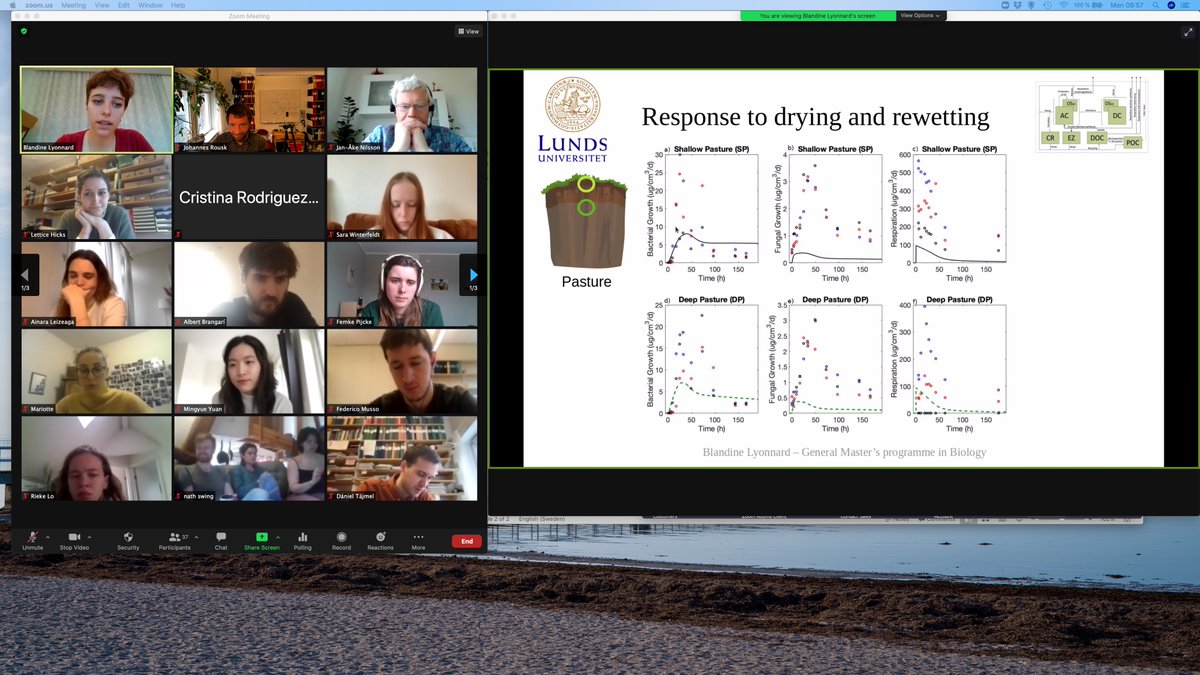Open the Help menu in menu bar
This screenshot has height=675, width=1200.
click(x=178, y=5)
